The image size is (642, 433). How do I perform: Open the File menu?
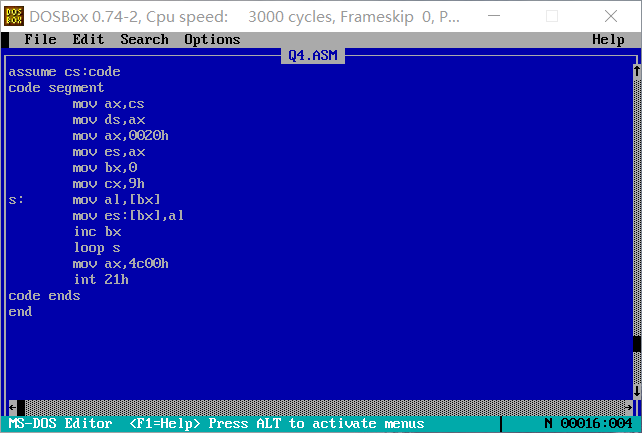(40, 40)
